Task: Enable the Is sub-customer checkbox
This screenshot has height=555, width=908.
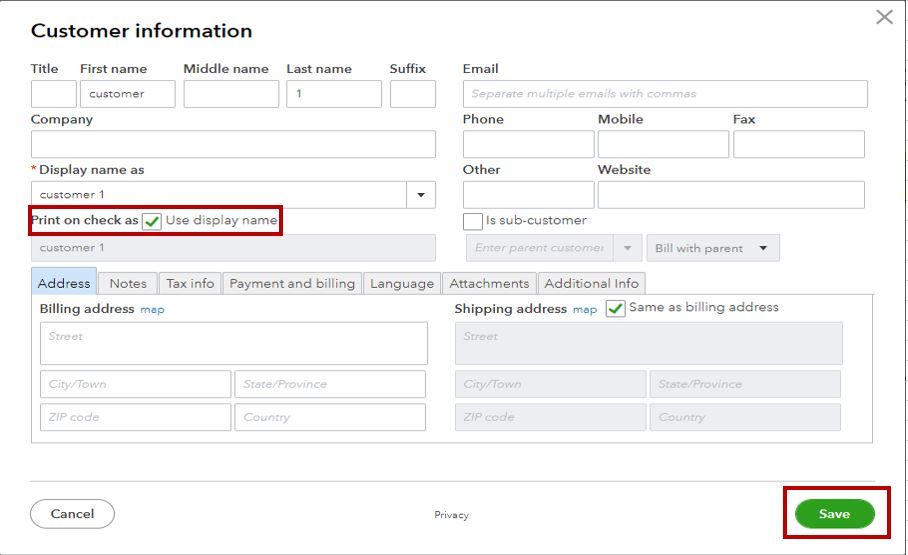Action: click(473, 221)
